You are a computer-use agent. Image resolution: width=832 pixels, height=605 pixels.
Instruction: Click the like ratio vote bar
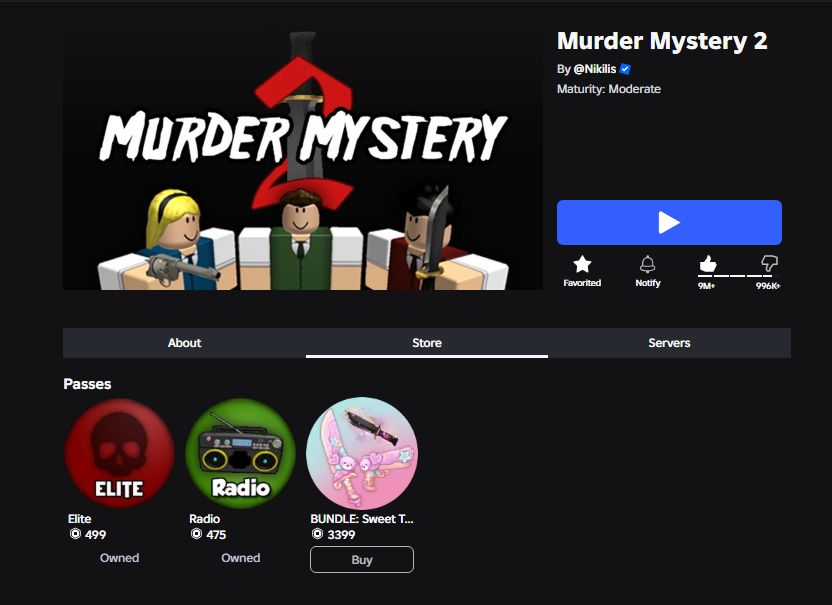click(738, 276)
